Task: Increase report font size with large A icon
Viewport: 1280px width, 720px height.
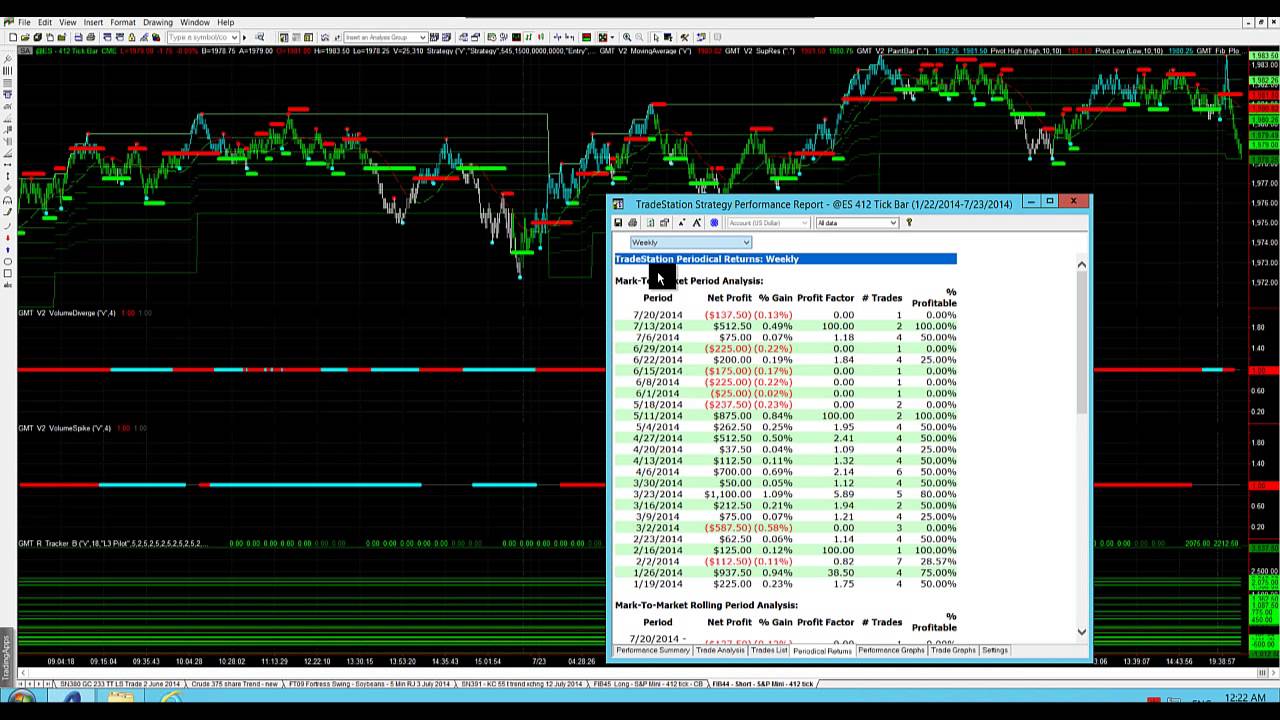Action: [697, 223]
